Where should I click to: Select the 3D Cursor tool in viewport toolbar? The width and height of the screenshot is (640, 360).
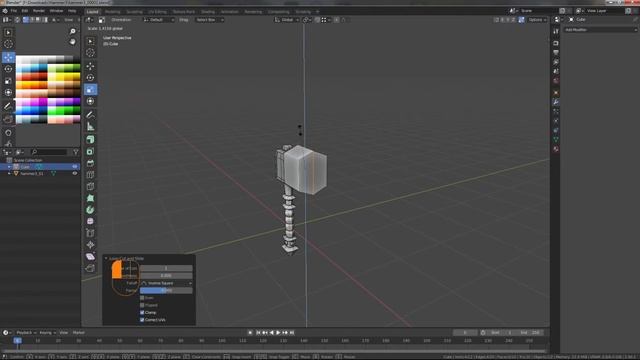(90, 53)
